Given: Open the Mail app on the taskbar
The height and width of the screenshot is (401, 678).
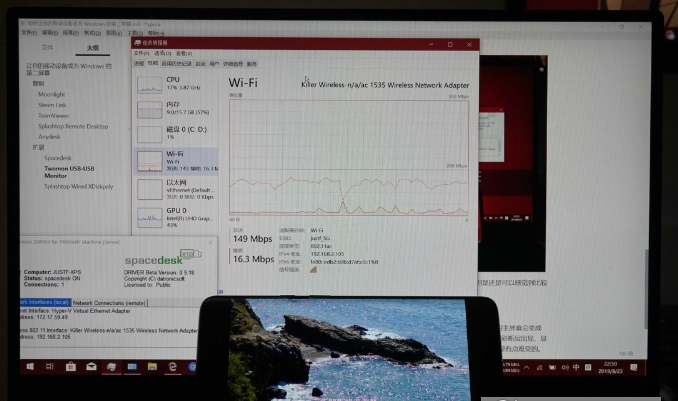Looking at the screenshot, I should [91, 366].
